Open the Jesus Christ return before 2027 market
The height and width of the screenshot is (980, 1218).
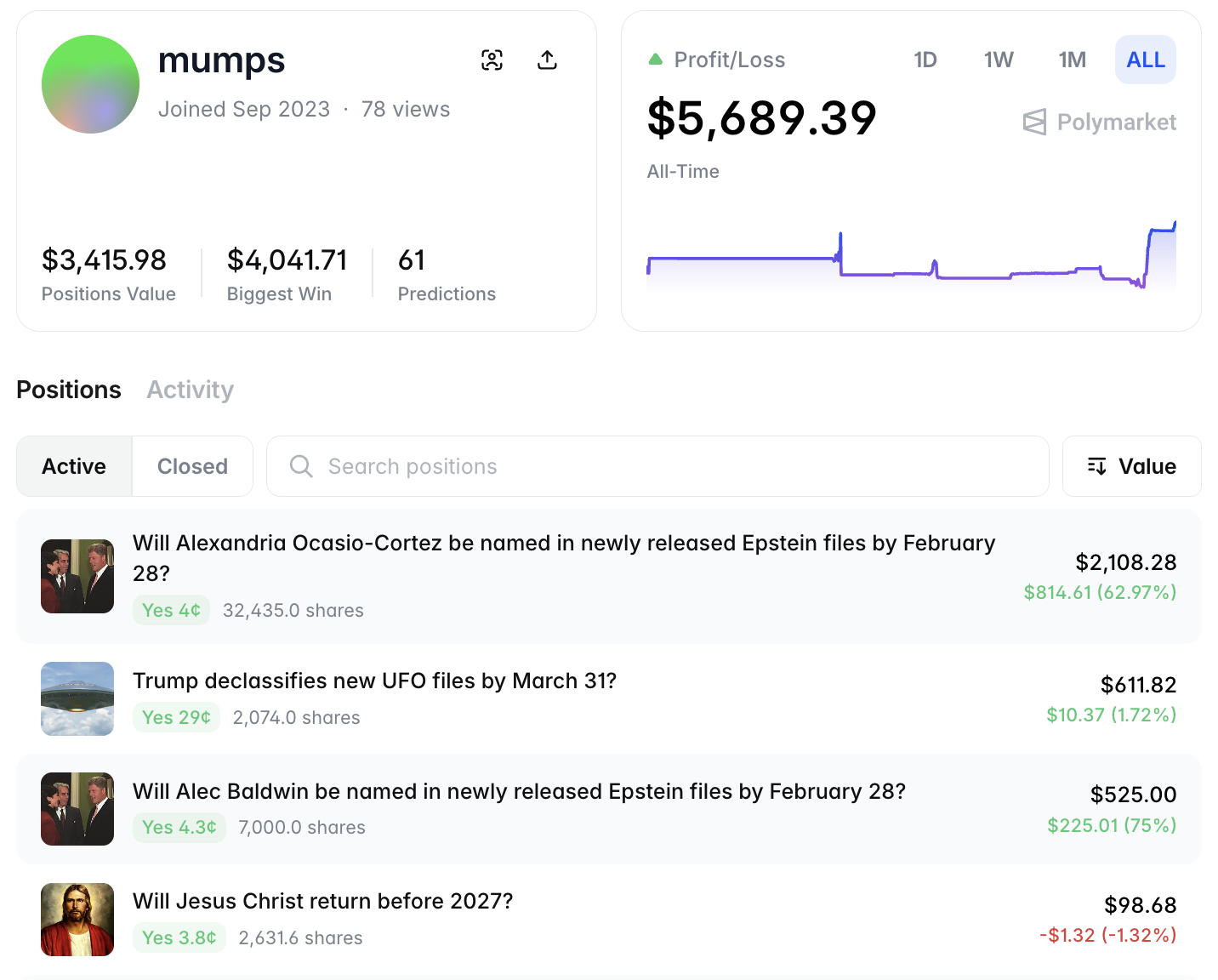(x=322, y=901)
